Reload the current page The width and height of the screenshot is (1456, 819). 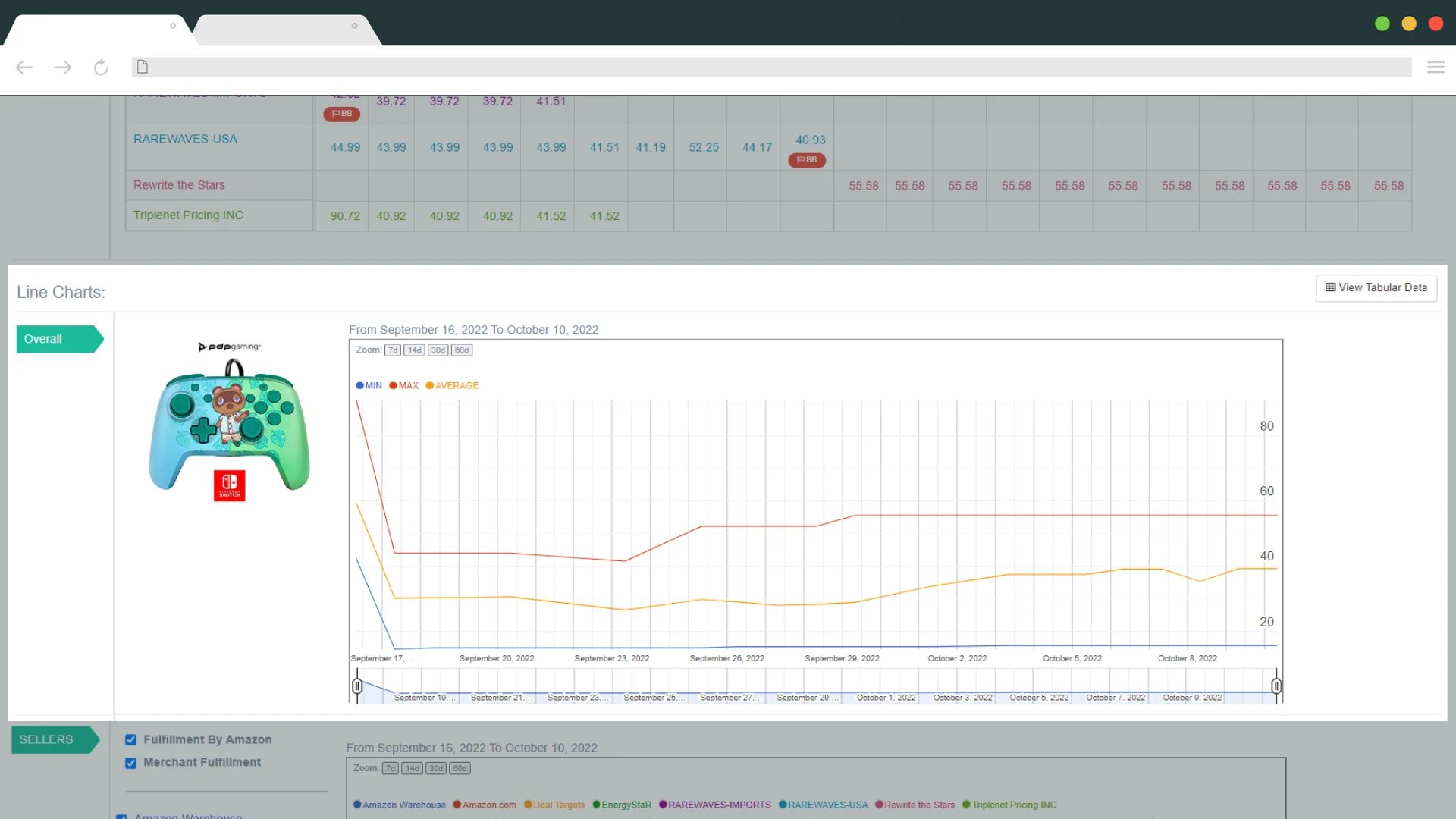[101, 67]
